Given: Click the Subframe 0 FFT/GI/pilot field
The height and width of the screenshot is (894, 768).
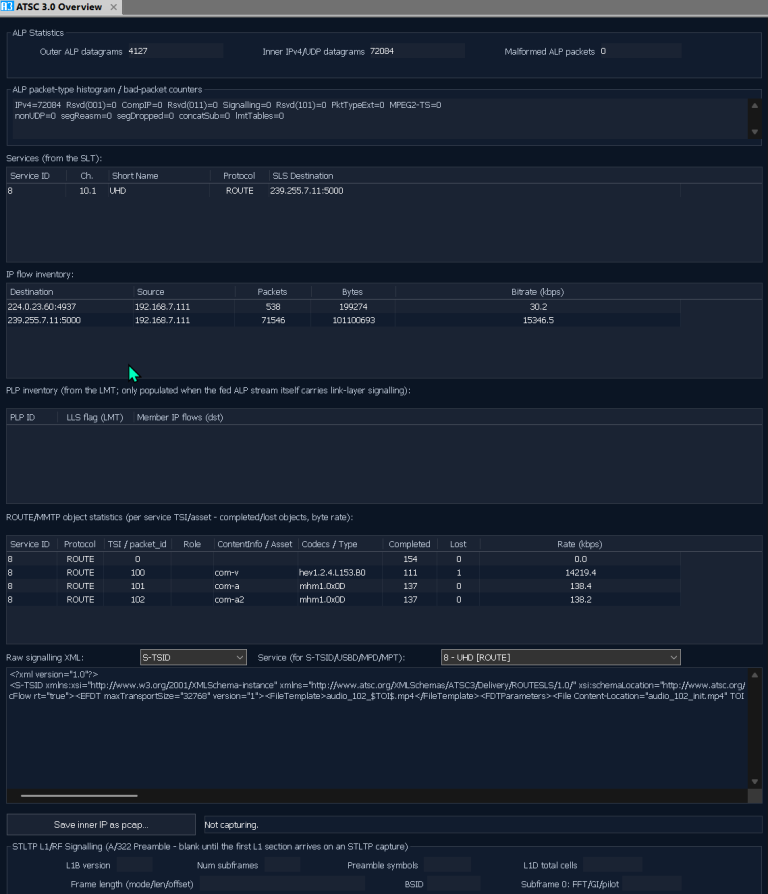Looking at the screenshot, I should [652, 884].
